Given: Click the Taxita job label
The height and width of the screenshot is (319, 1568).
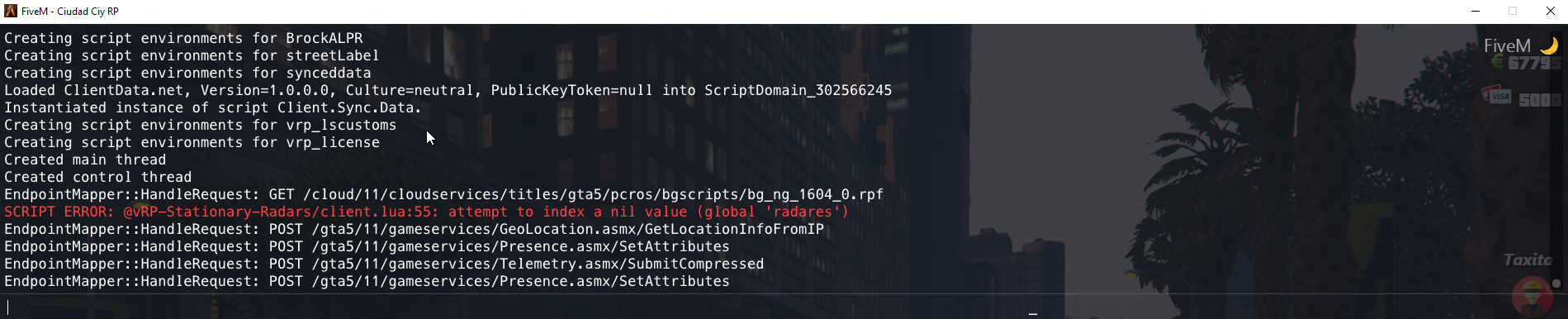Looking at the screenshot, I should 1528,259.
